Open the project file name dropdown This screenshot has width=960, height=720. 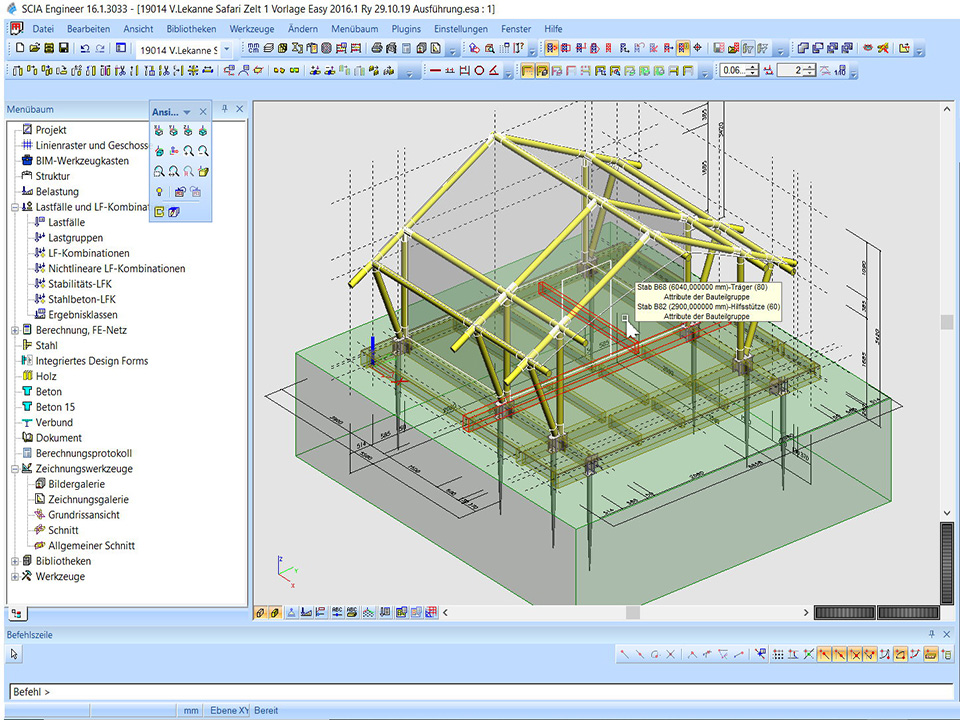point(226,49)
